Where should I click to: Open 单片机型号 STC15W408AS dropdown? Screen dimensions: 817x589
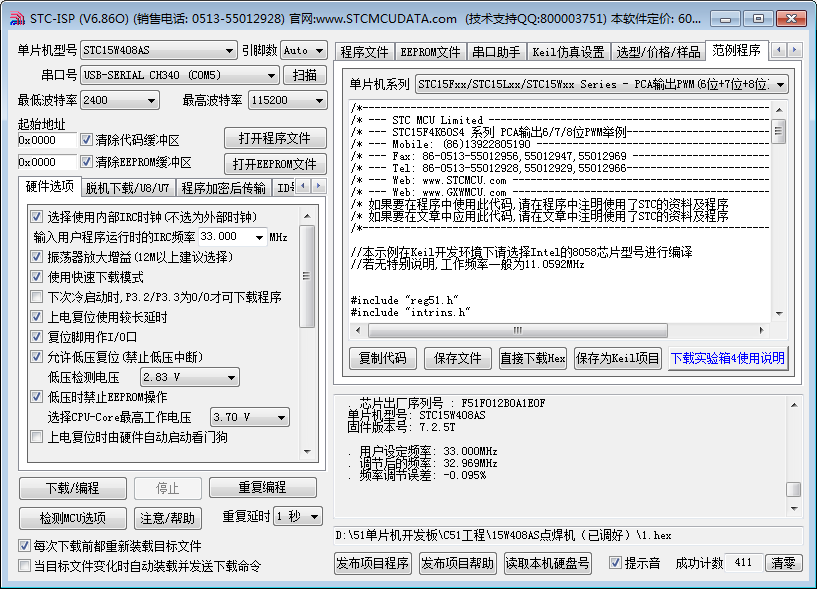[158, 50]
